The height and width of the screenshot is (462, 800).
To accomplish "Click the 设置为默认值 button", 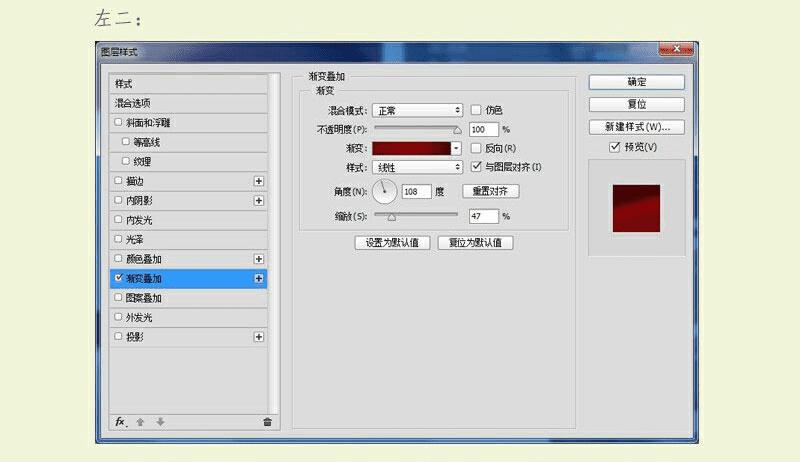I will pos(392,243).
